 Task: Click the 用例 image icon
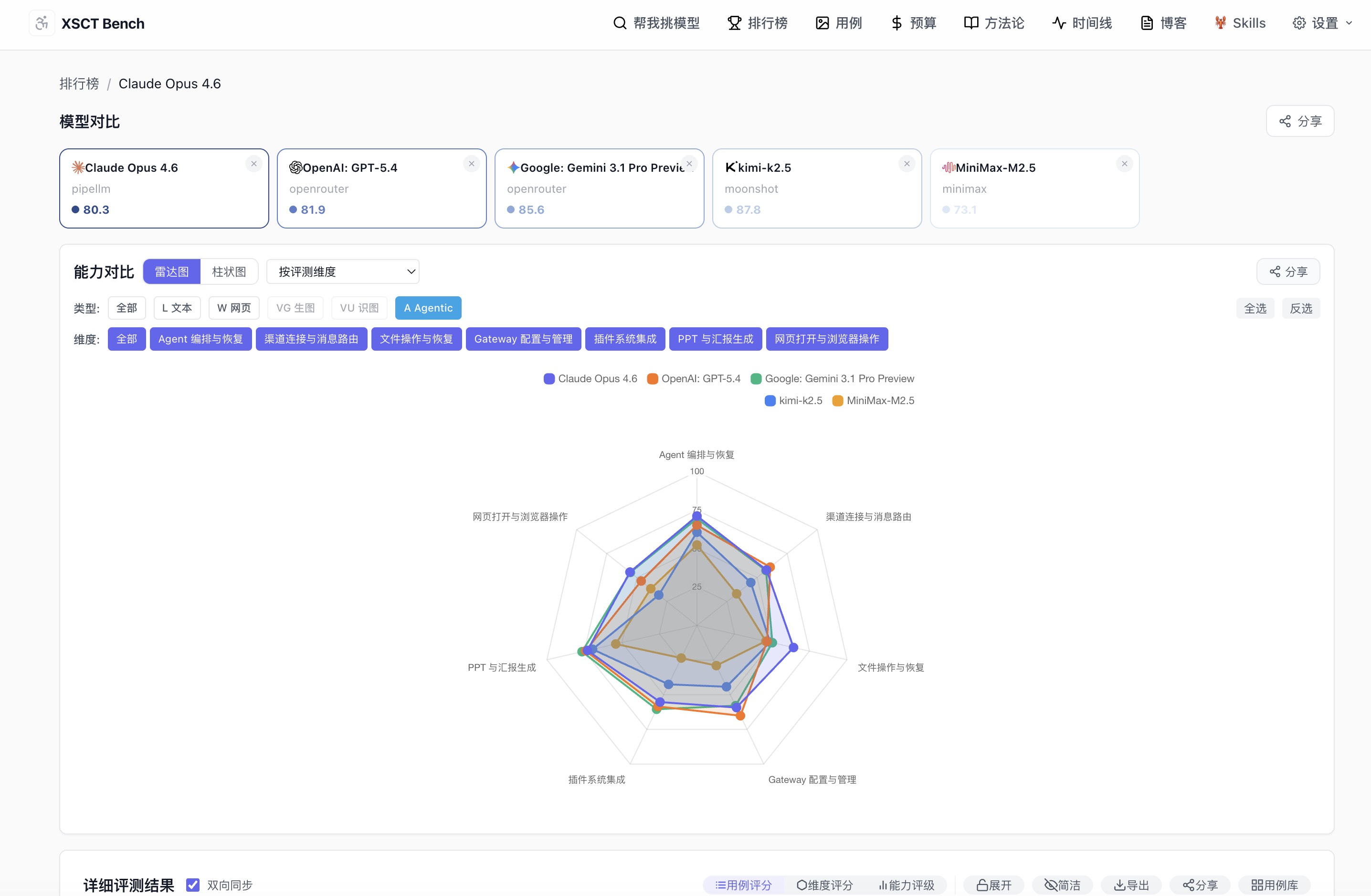coord(822,23)
